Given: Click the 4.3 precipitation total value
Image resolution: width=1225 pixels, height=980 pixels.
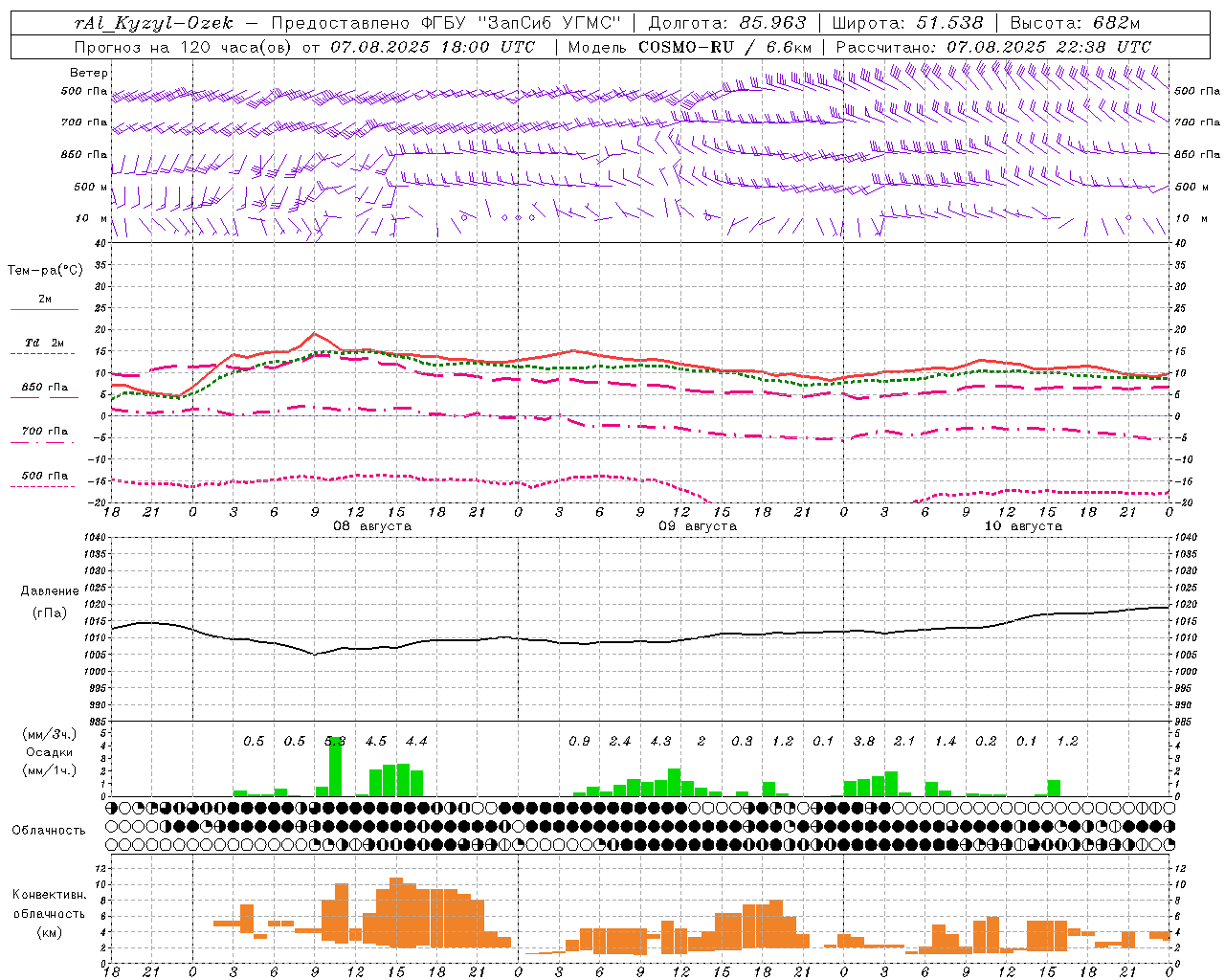Looking at the screenshot, I should [x=660, y=741].
